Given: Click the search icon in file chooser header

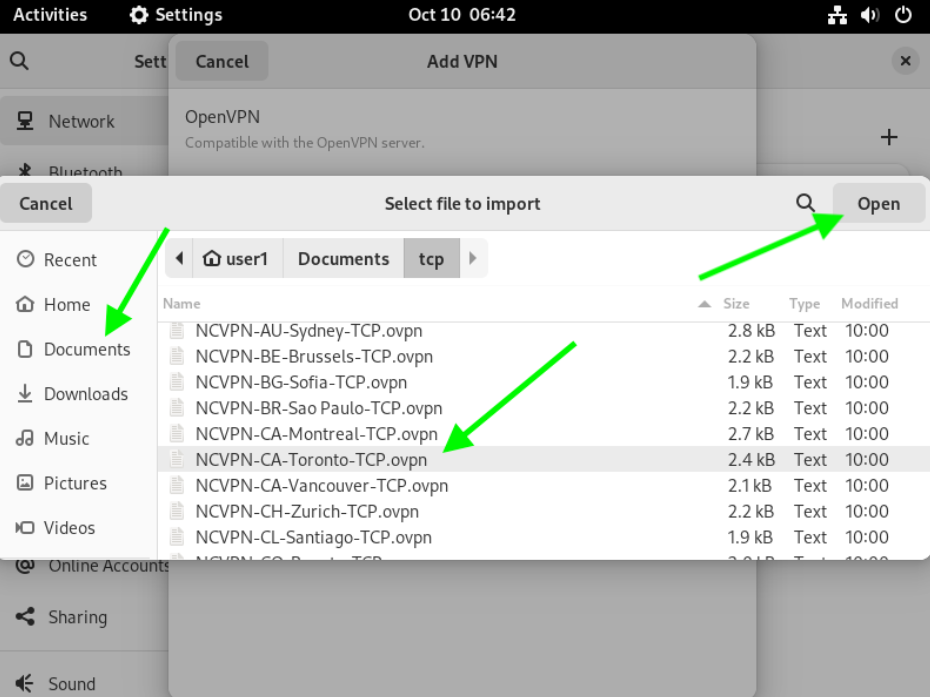Looking at the screenshot, I should pos(805,203).
